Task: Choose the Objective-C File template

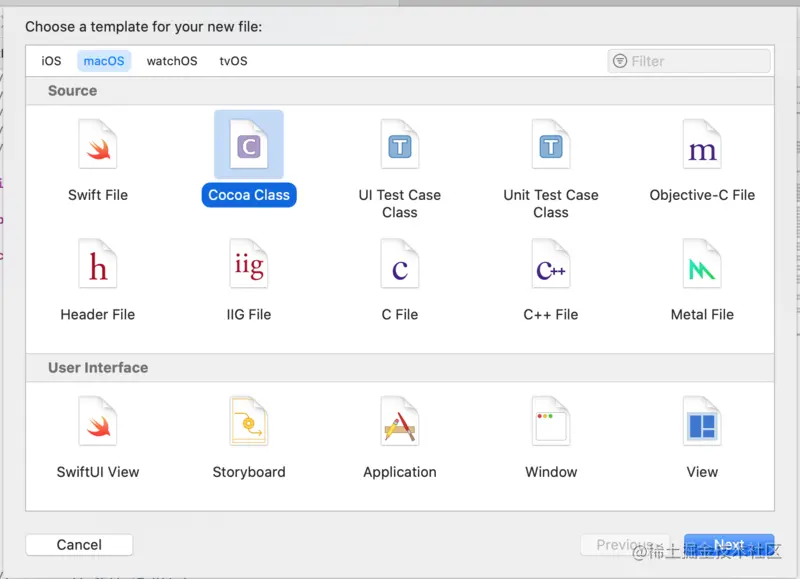Action: coord(702,147)
